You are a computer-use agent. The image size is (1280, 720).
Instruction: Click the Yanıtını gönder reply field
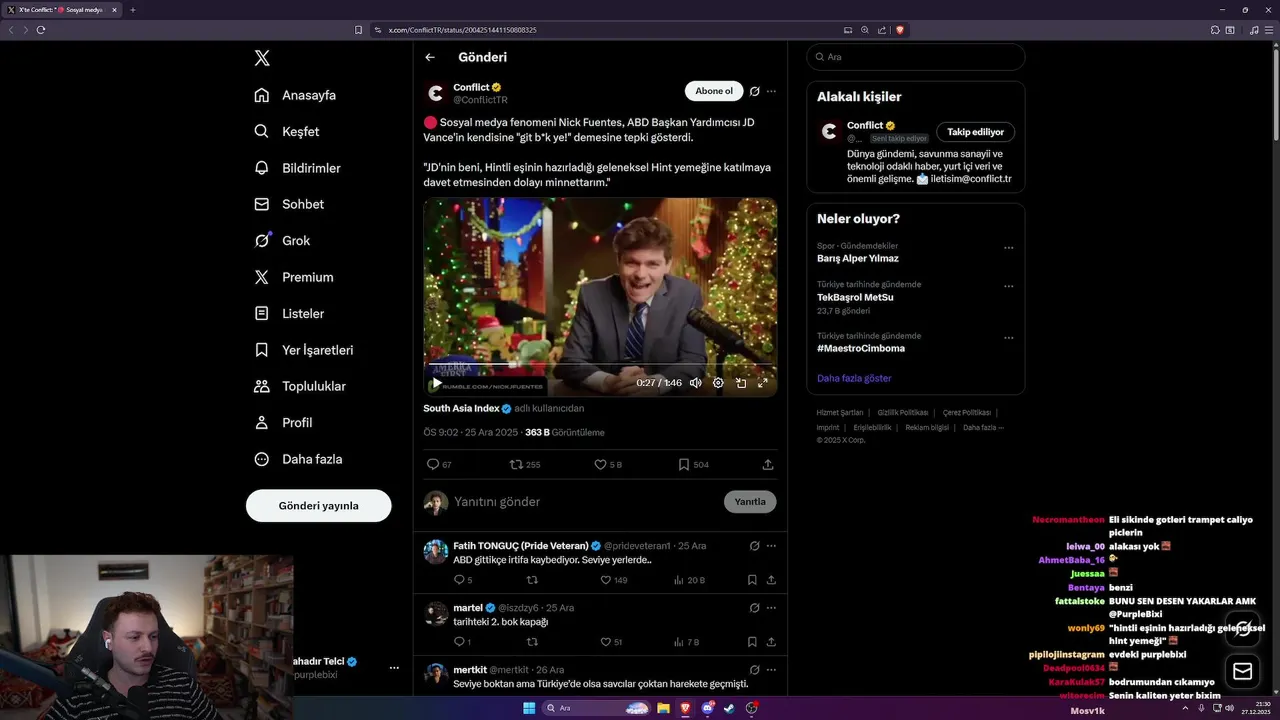pos(585,502)
